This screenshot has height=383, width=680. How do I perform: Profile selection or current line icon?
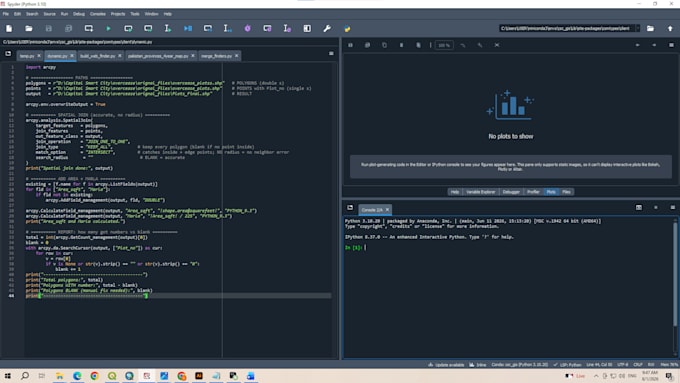[x=287, y=29]
